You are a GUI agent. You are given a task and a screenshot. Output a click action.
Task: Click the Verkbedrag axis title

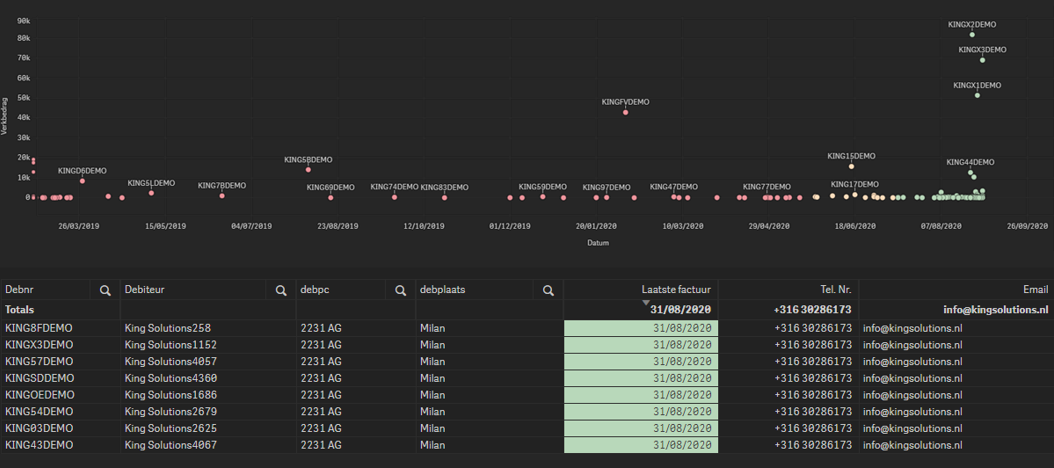point(5,116)
